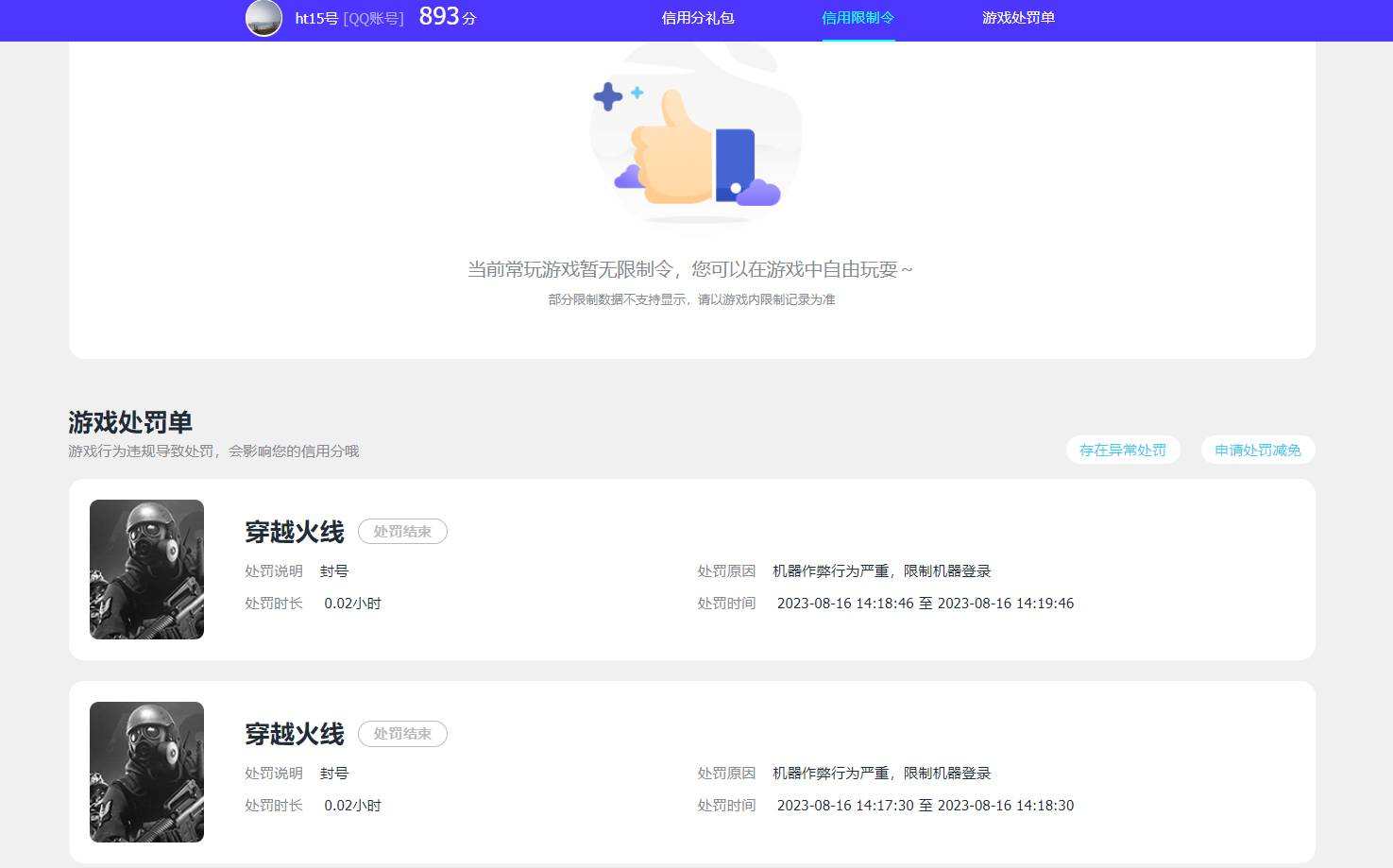Click the 0.02小时 duration in the 14:17:30 card

pyautogui.click(x=352, y=806)
